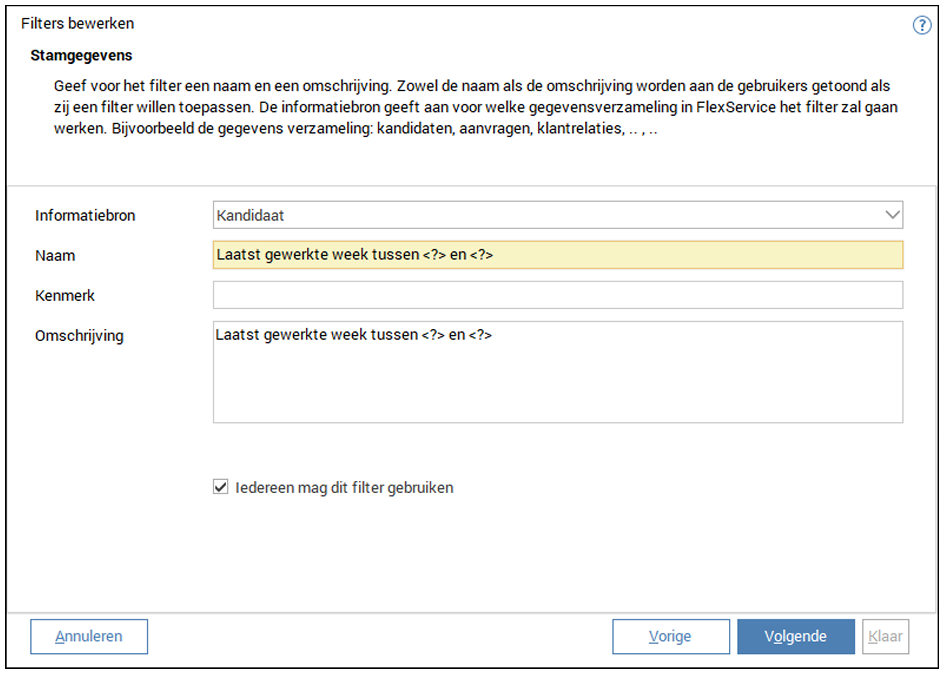
Task: Go back with the Vorige button
Action: tap(670, 637)
